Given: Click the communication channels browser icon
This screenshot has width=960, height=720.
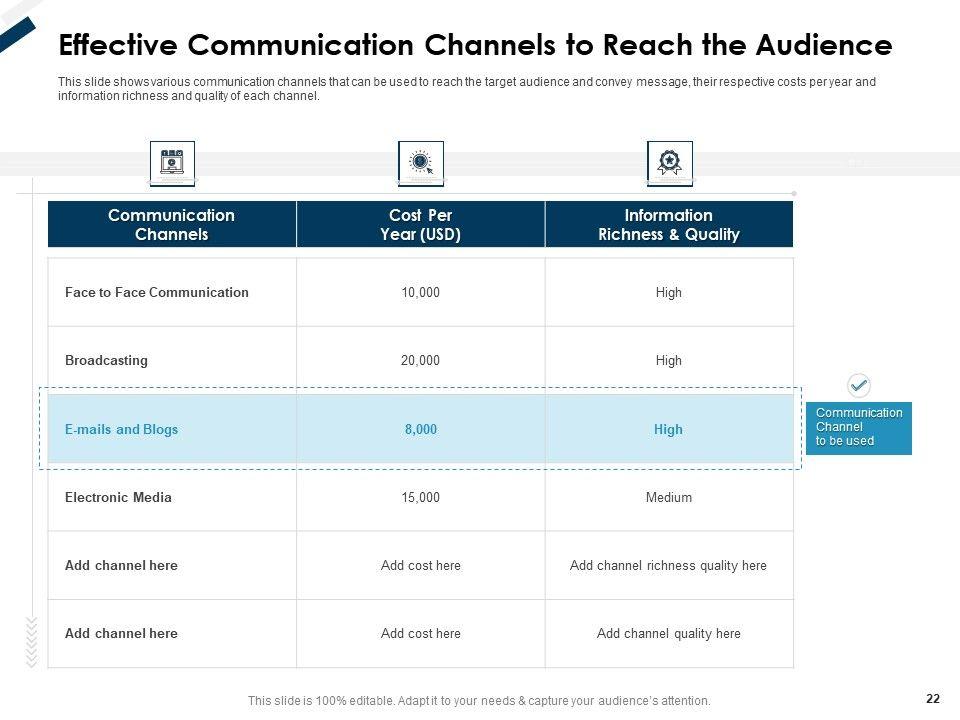Looking at the screenshot, I should [x=172, y=162].
